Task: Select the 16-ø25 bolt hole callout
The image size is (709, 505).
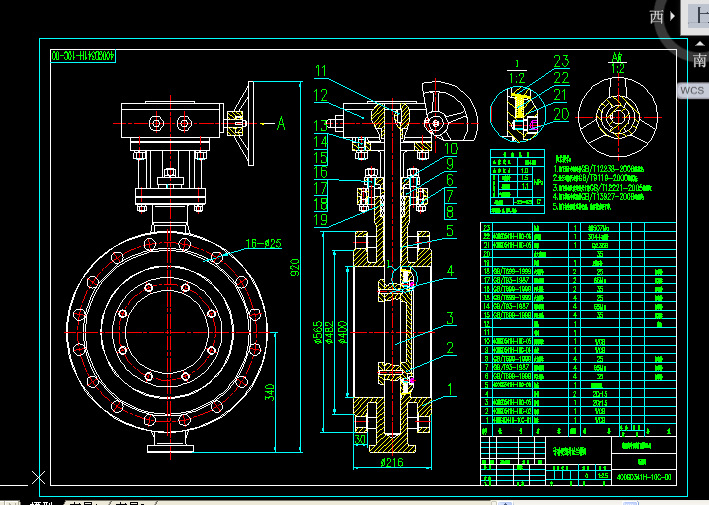Action: 264,243
